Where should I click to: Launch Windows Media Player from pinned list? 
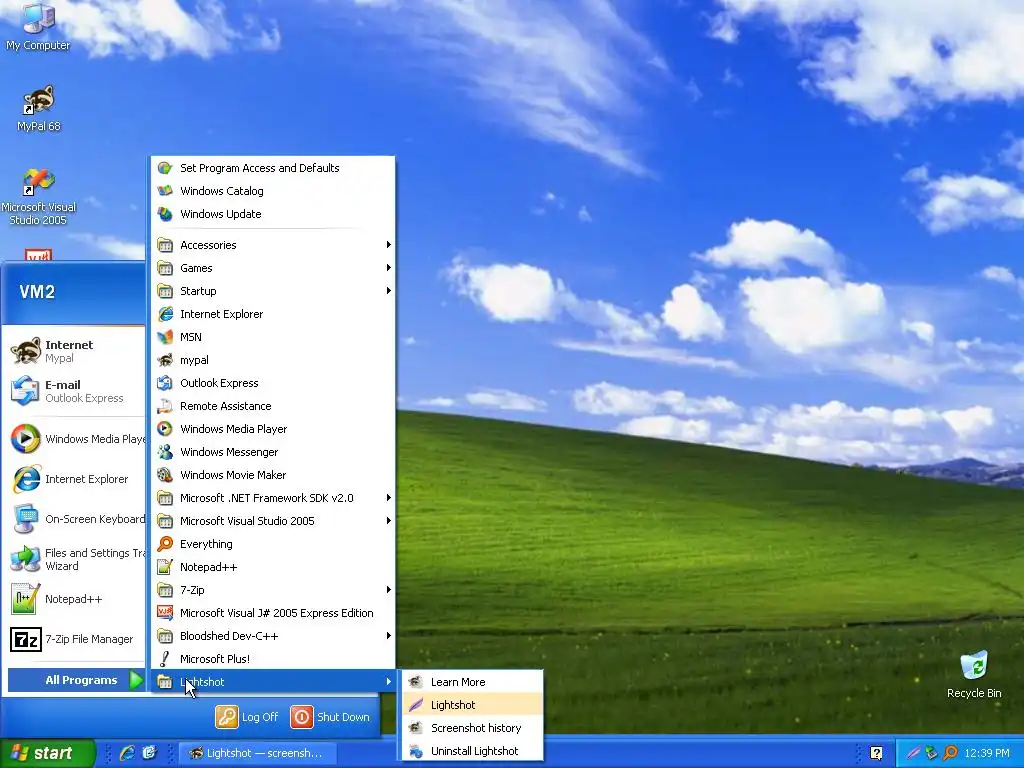pos(74,439)
